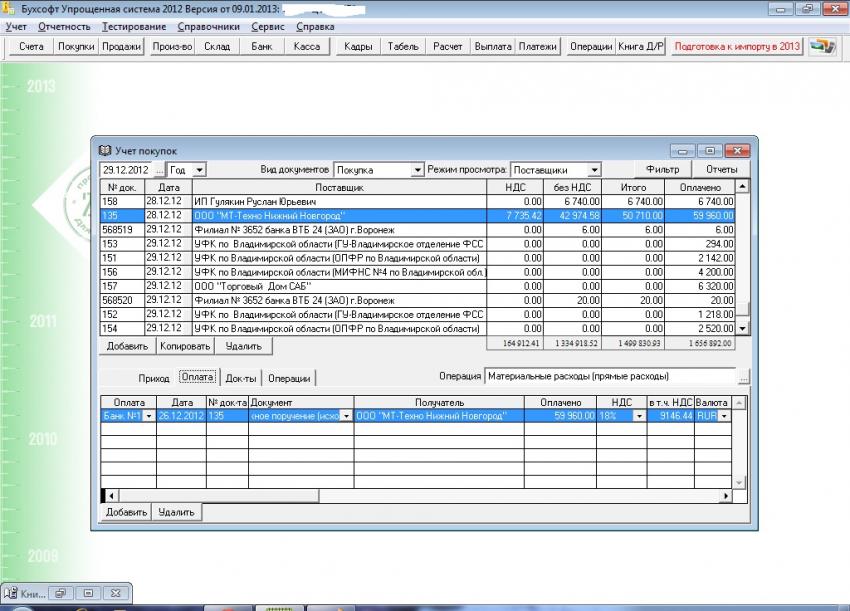Image resolution: width=850 pixels, height=611 pixels.
Task: Click the Книга Д/Р toolbar button
Action: click(643, 47)
